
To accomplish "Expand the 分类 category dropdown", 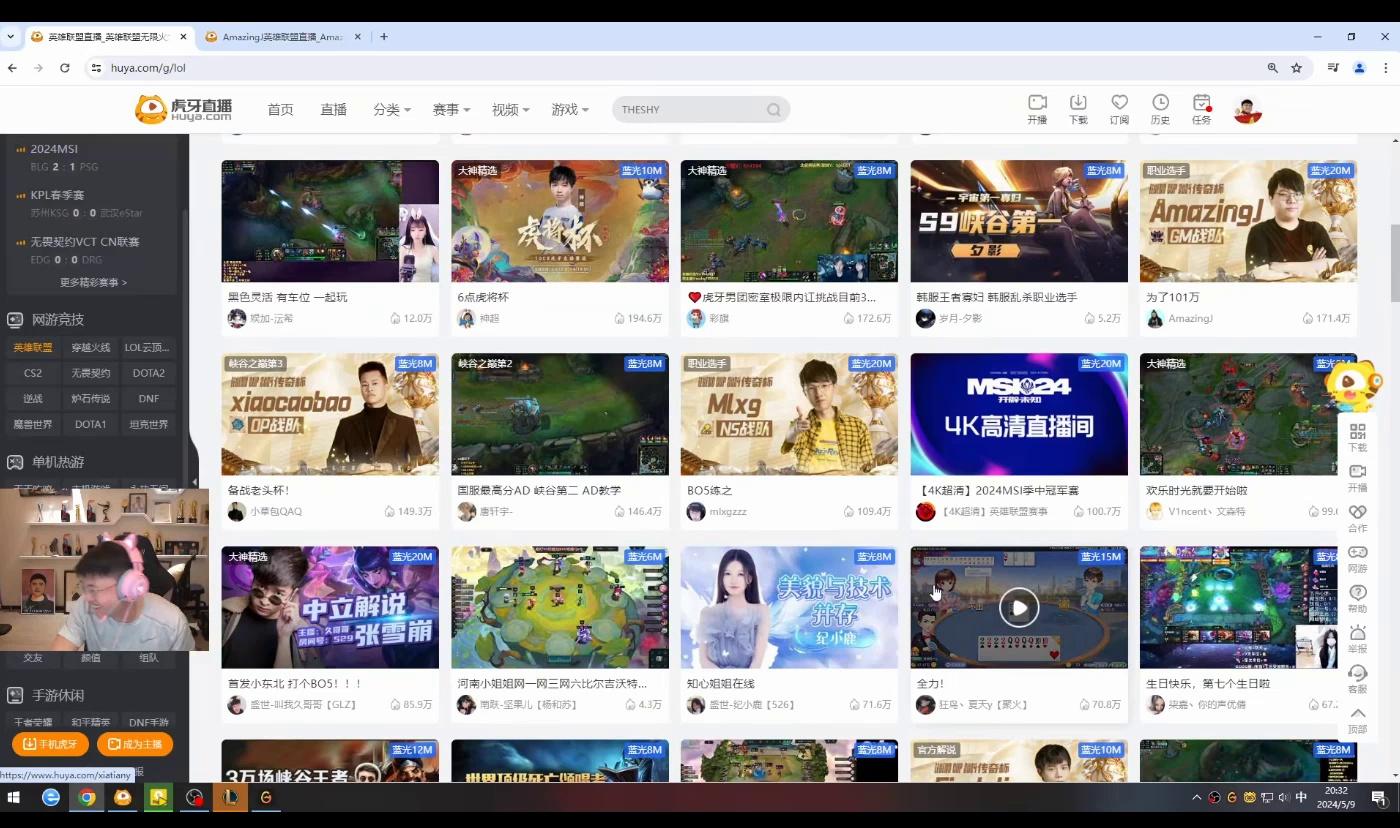I will coord(392,110).
